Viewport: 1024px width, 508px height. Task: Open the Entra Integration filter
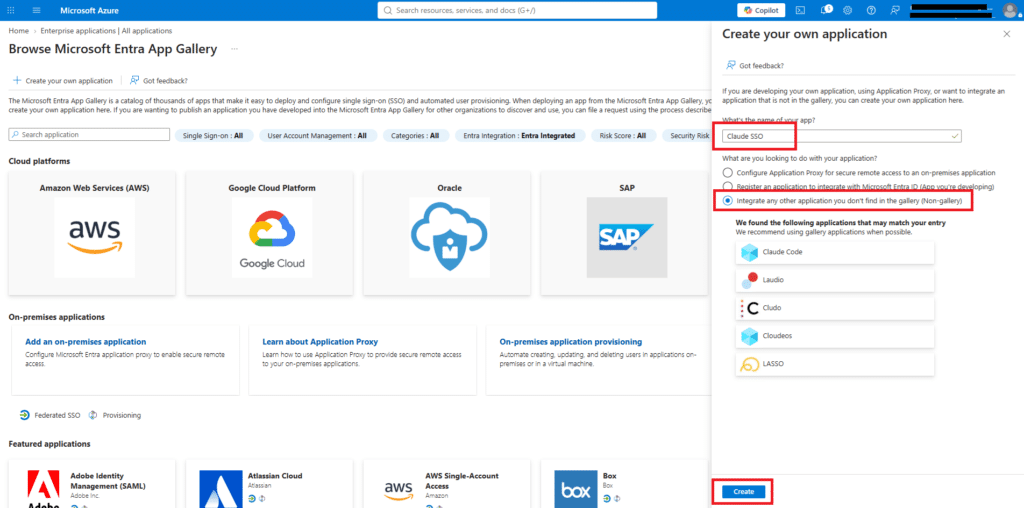[x=519, y=136]
